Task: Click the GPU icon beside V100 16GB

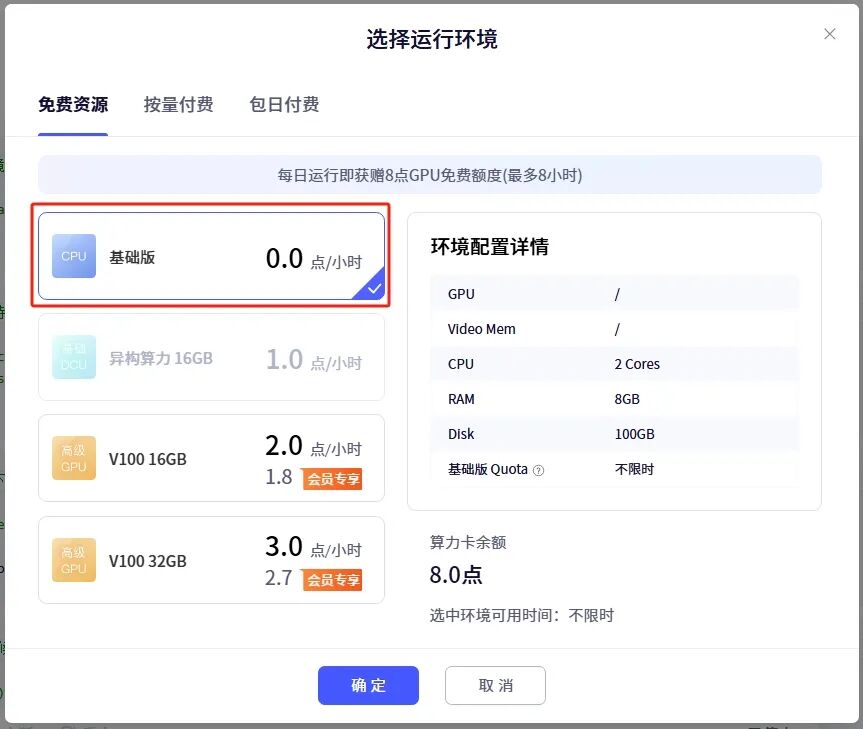Action: point(74,458)
